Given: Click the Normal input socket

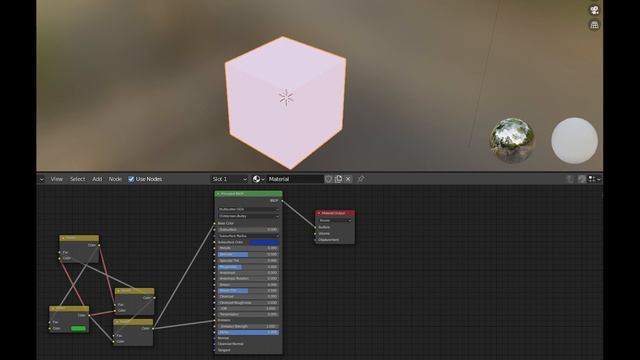Looking at the screenshot, I should (215, 338).
